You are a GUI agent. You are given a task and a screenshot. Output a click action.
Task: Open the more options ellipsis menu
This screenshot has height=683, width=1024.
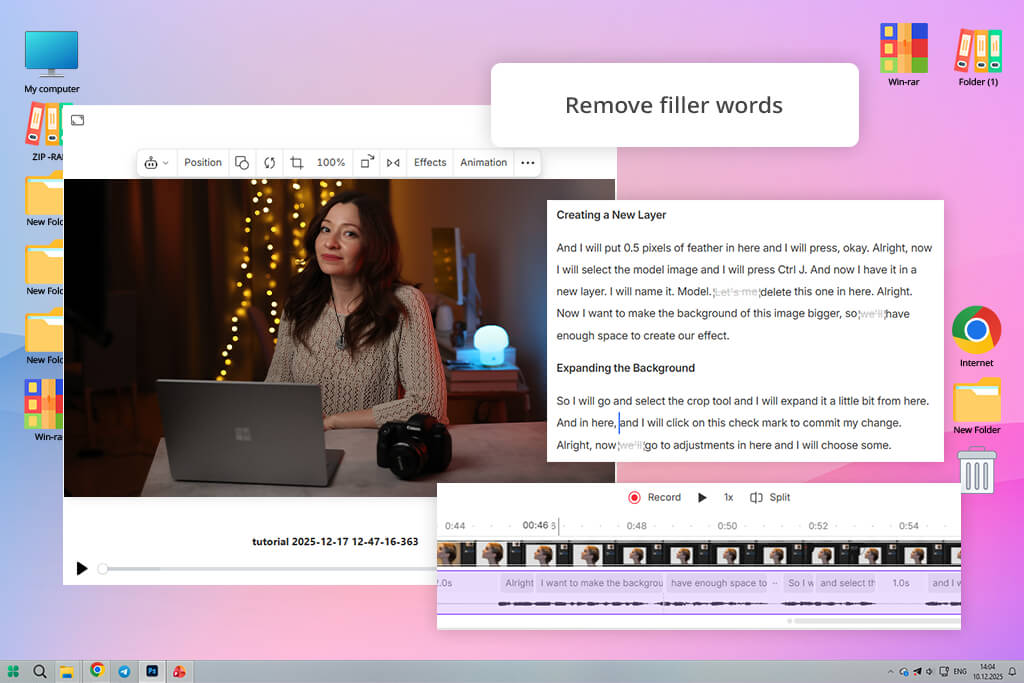tap(528, 163)
